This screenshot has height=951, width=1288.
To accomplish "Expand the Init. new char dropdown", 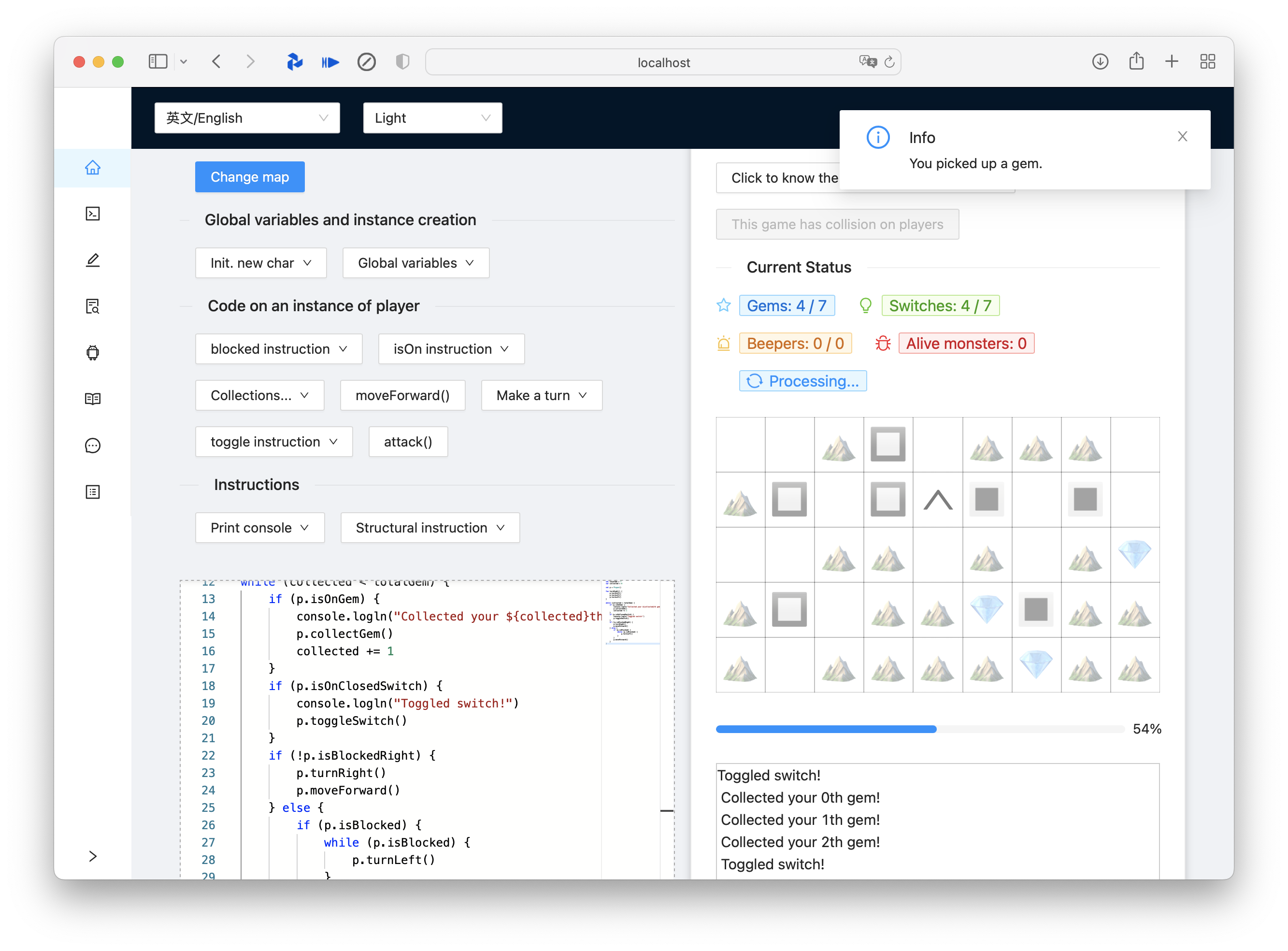I will pos(261,263).
